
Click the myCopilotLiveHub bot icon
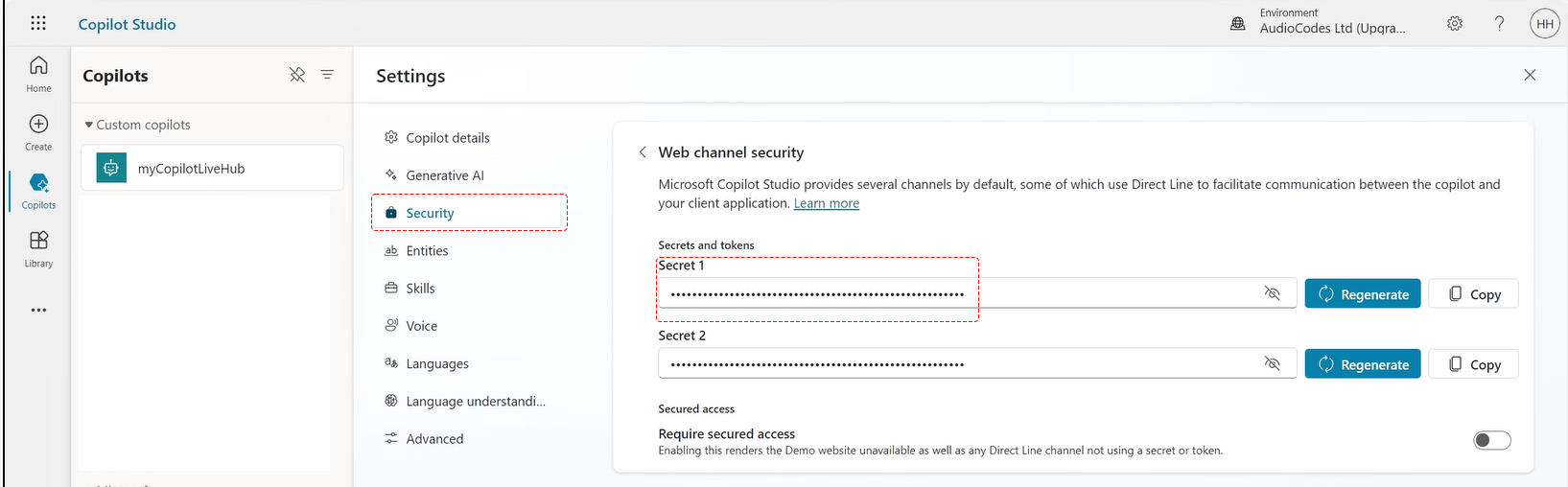(x=111, y=168)
